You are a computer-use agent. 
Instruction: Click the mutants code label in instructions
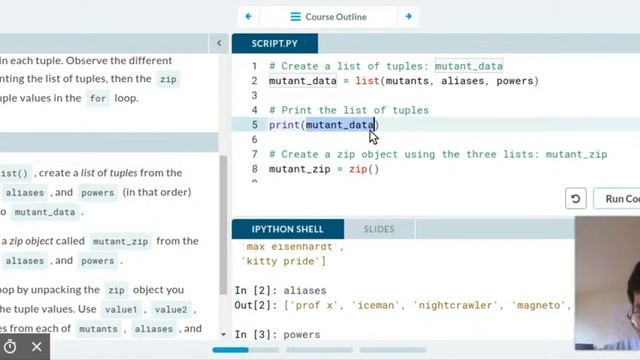(98, 329)
